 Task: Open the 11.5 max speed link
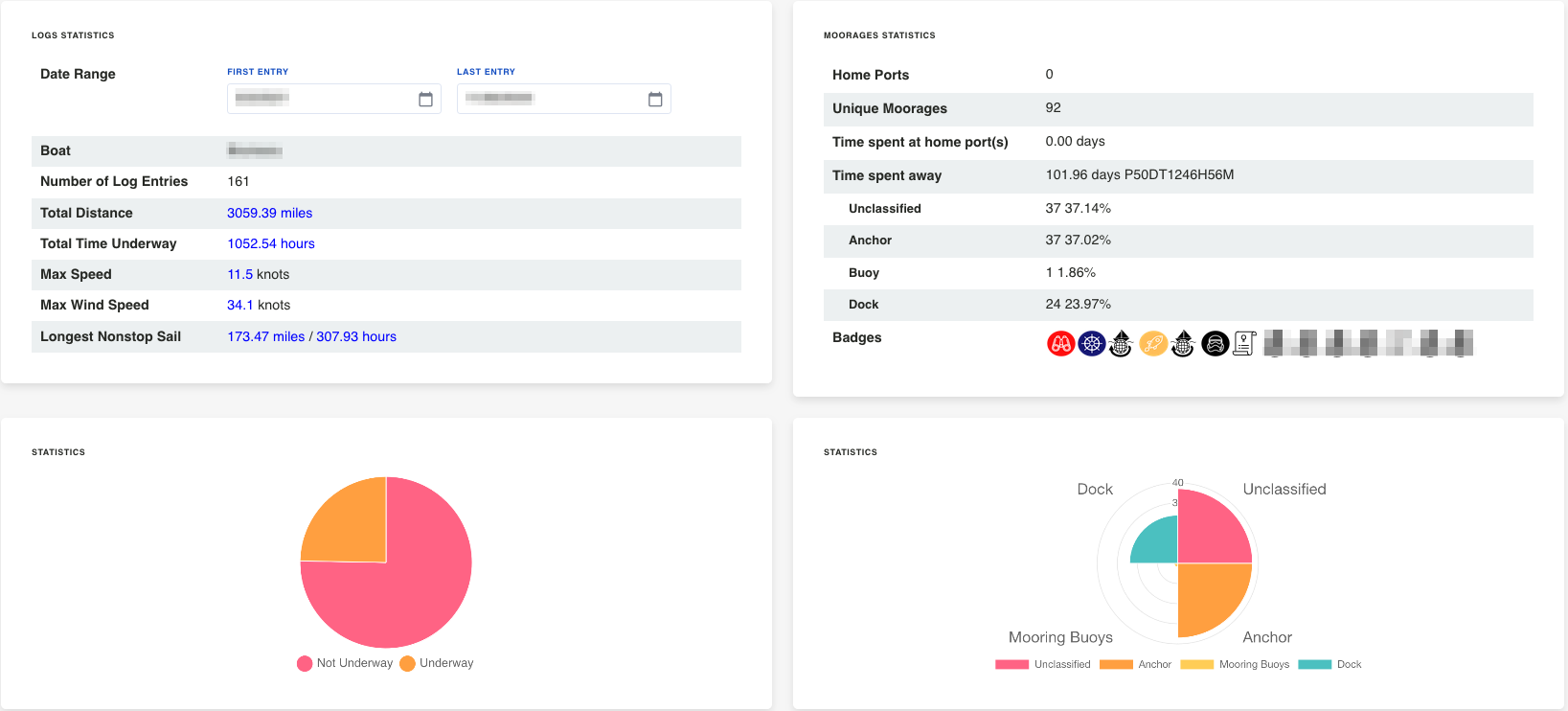pos(240,274)
